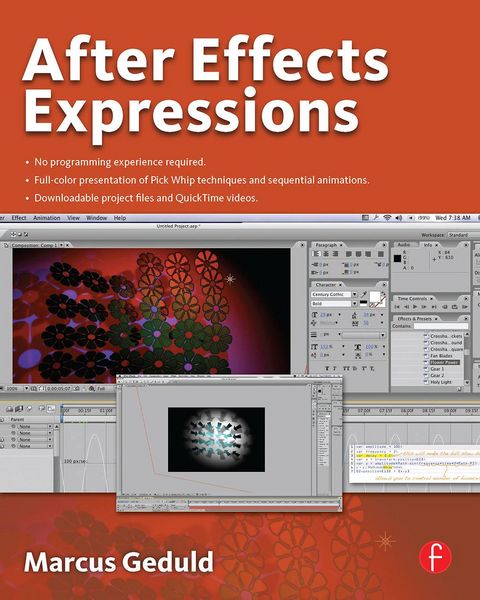Pick color with Character panel eyedropper
The image size is (480, 600).
tap(364, 294)
